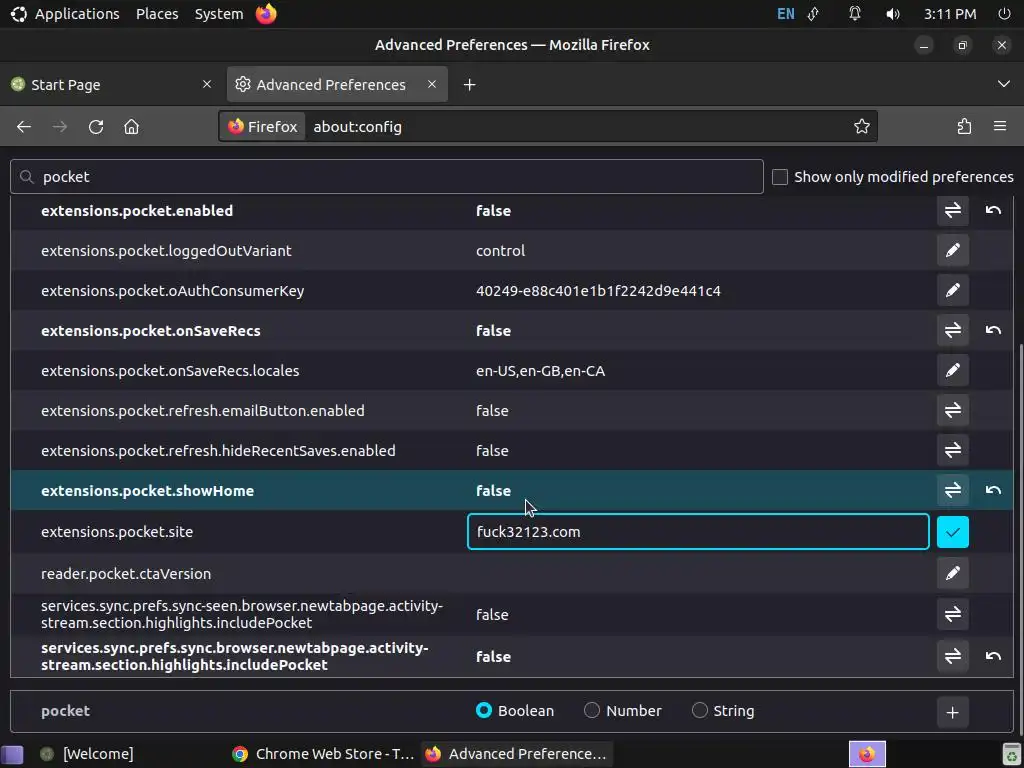
Task: Click the Firefox identity badge in address bar
Action: pyautogui.click(x=263, y=127)
